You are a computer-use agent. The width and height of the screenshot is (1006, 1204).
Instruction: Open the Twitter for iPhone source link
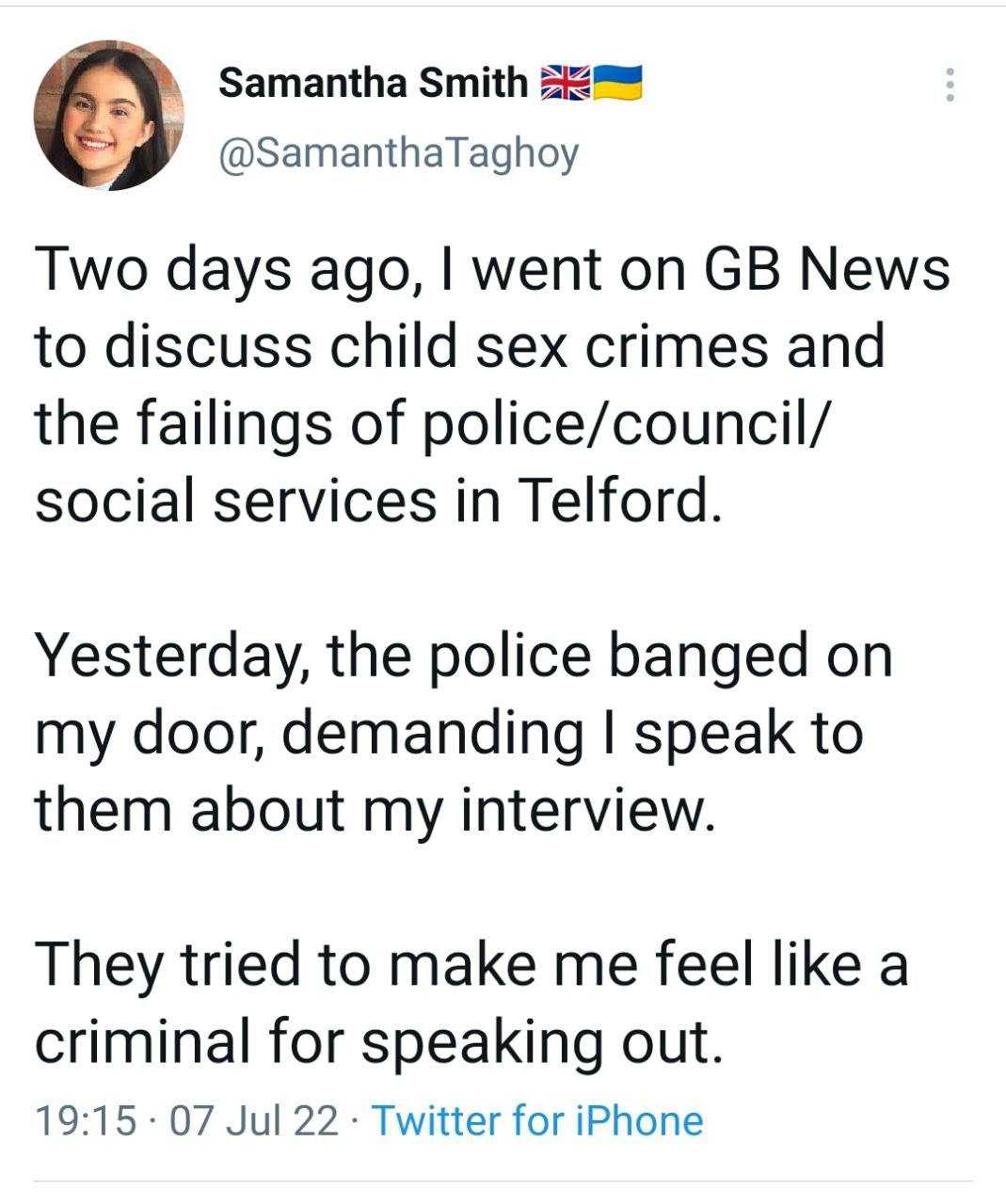(x=538, y=1120)
